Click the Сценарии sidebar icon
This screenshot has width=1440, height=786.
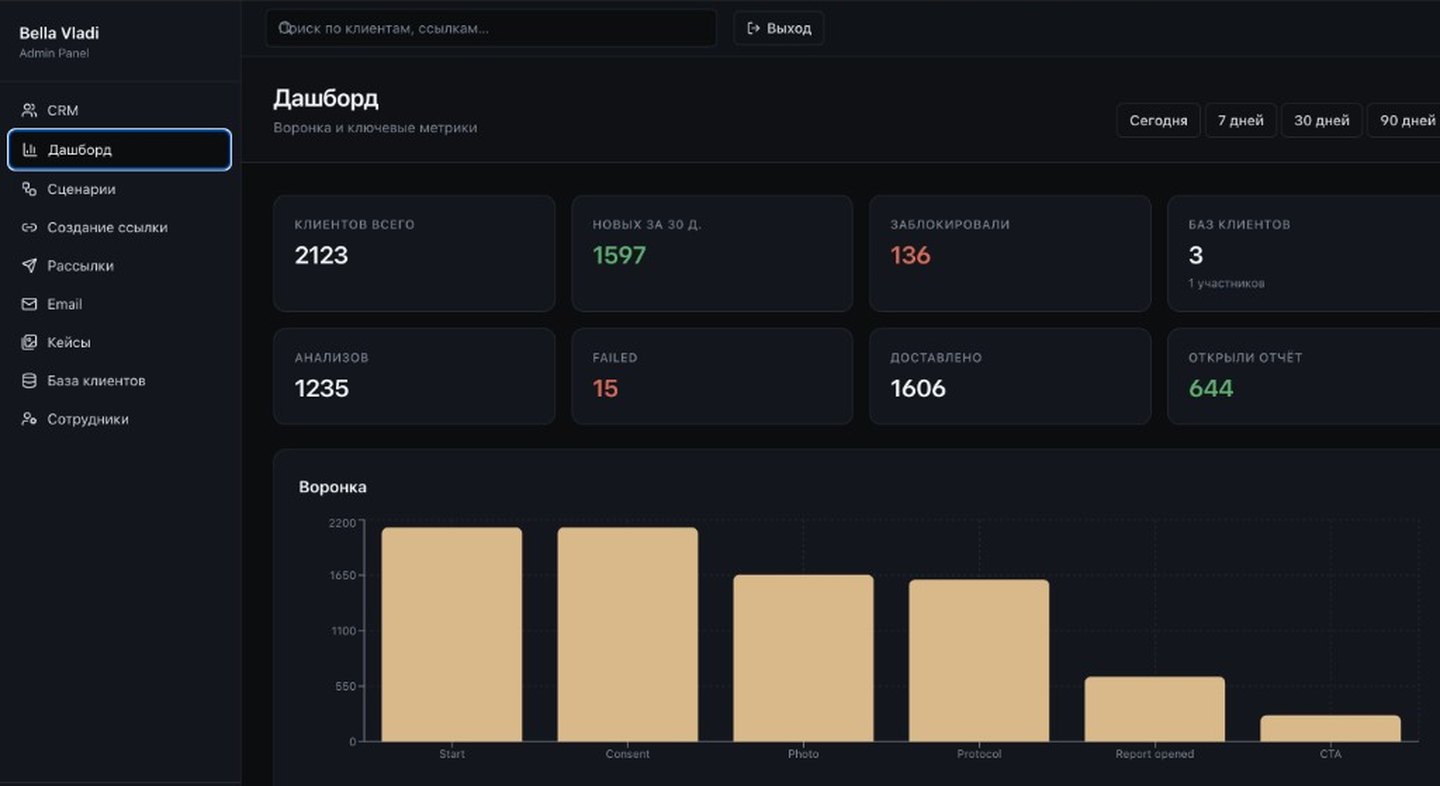29,189
